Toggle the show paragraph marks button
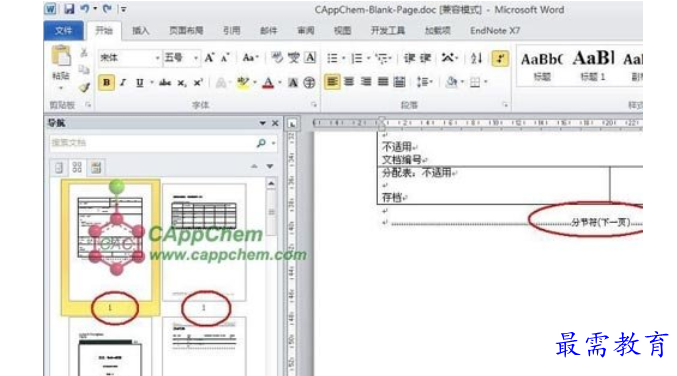The width and height of the screenshot is (677, 376). [x=500, y=58]
